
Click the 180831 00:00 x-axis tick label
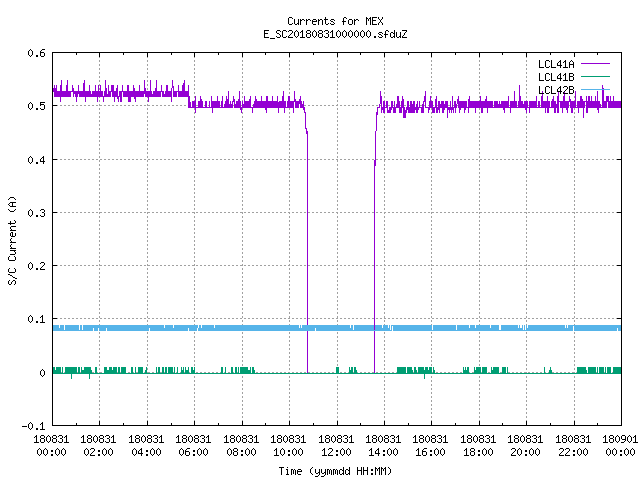pos(51,446)
